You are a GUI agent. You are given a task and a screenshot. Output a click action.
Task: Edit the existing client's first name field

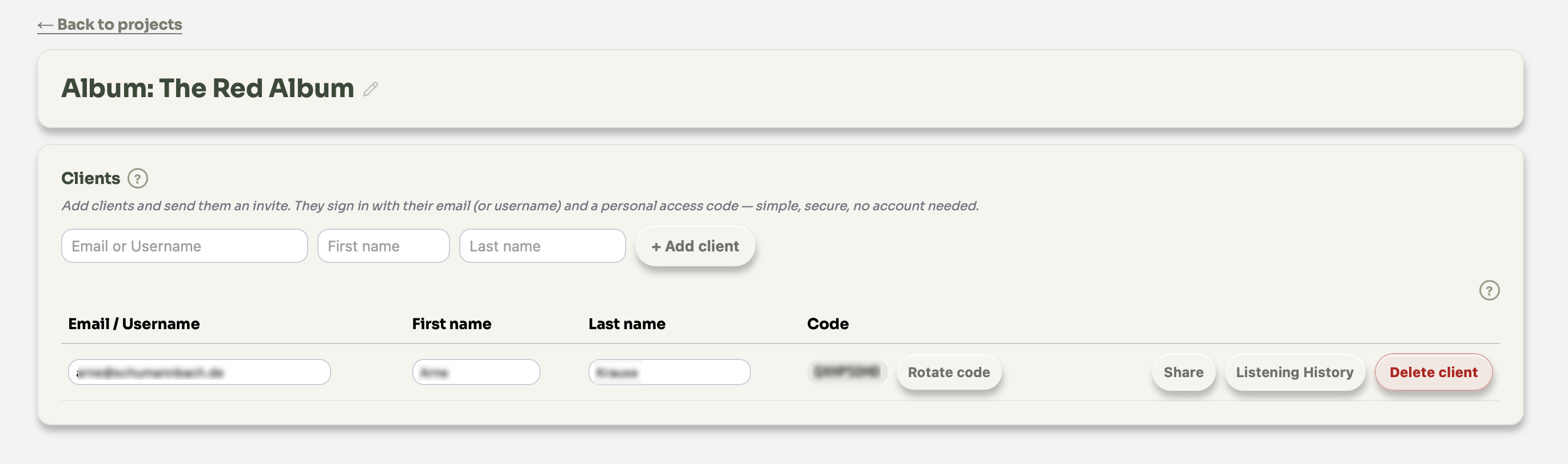pos(476,372)
